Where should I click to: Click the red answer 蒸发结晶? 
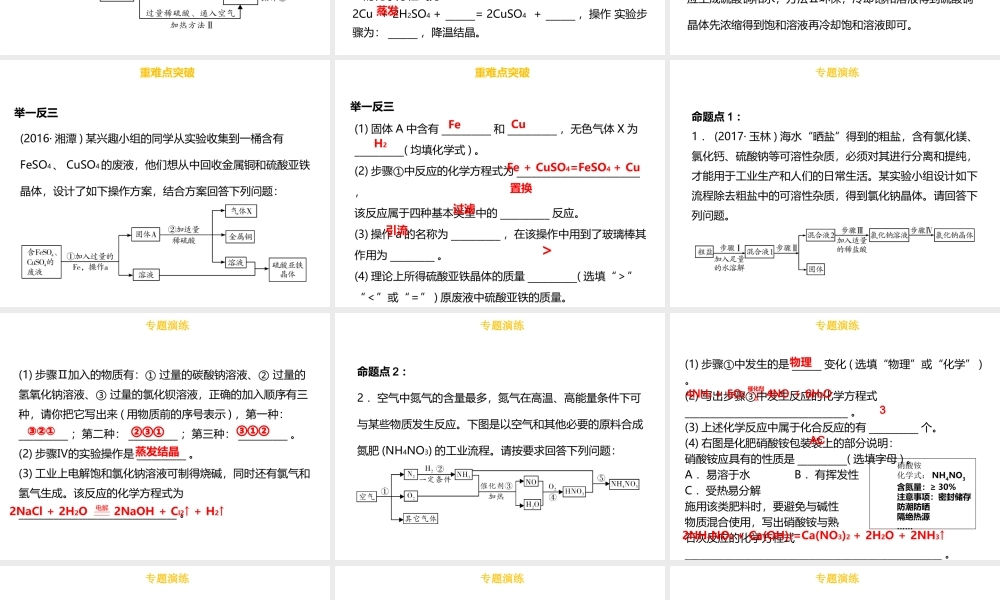[x=158, y=451]
